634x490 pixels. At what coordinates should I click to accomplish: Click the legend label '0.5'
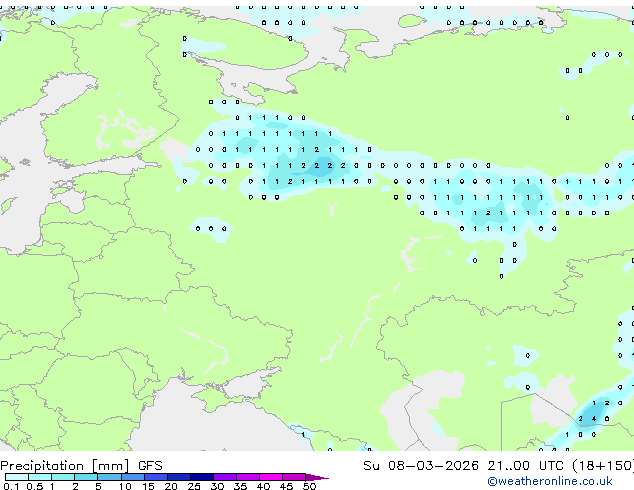click(x=35, y=486)
